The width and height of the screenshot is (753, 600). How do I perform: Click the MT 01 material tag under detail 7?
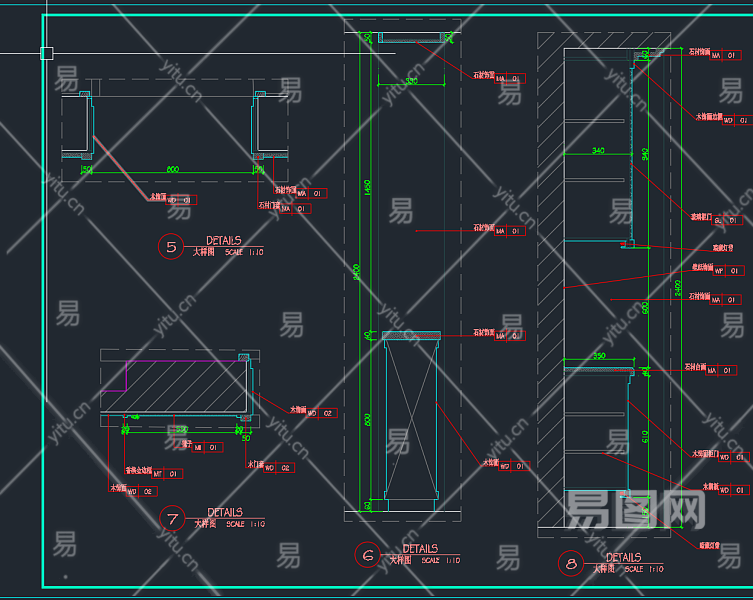[x=167, y=474]
